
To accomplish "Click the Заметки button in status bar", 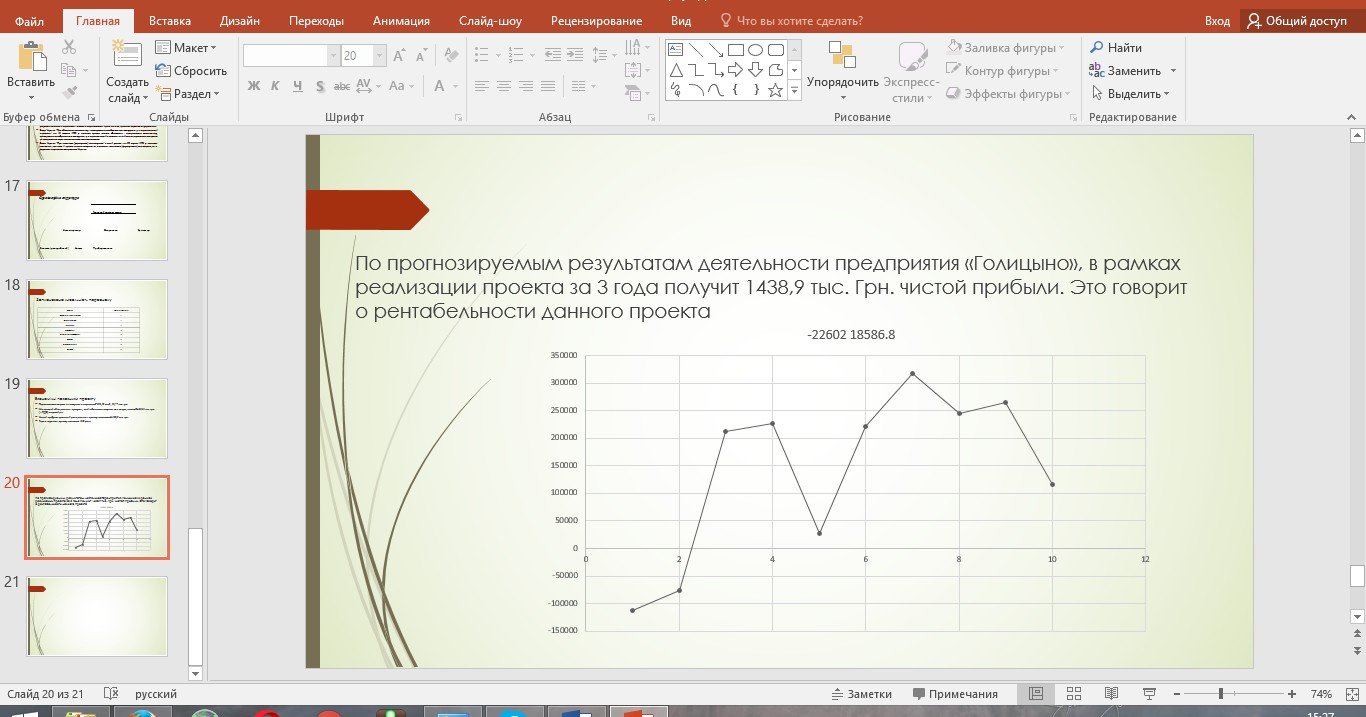I will point(861,694).
